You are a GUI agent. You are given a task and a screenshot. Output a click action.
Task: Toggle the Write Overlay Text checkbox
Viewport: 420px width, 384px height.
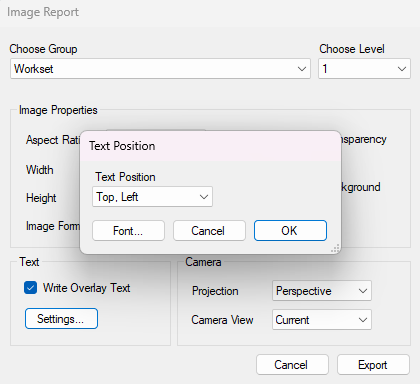click(x=30, y=288)
